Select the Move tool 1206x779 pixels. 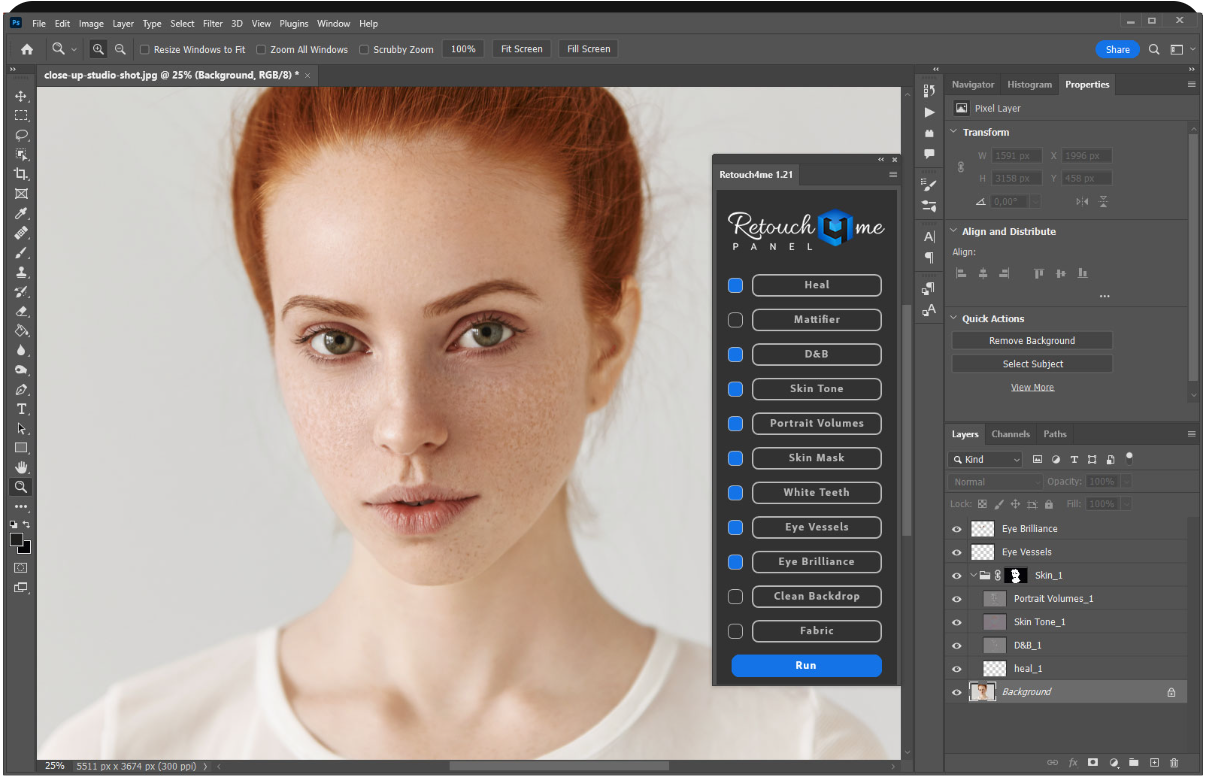[21, 96]
